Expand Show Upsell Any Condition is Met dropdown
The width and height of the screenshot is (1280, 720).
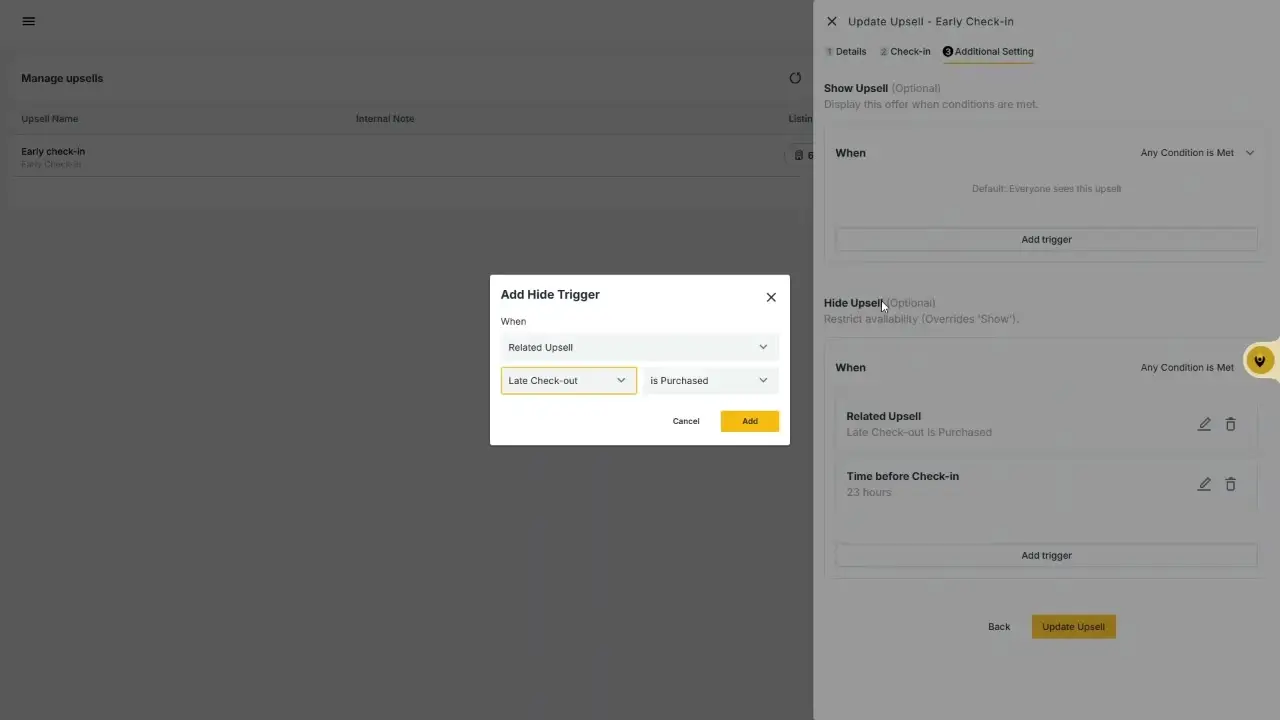click(1197, 153)
